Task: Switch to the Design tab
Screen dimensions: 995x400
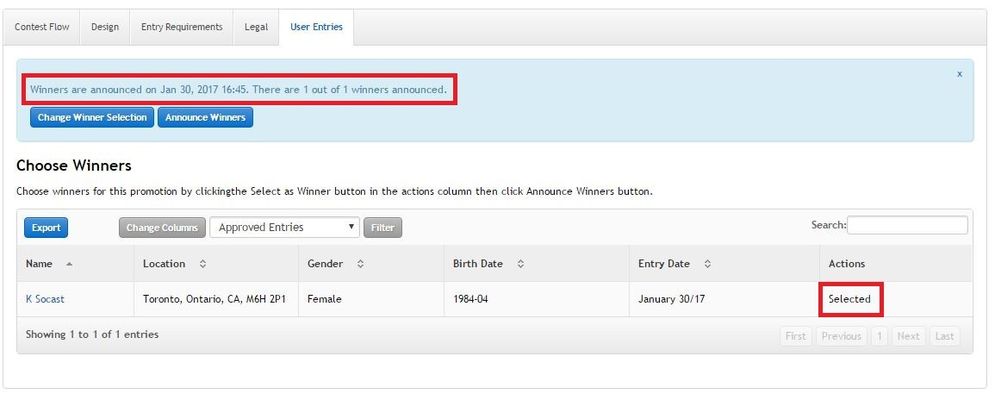Action: tap(105, 27)
